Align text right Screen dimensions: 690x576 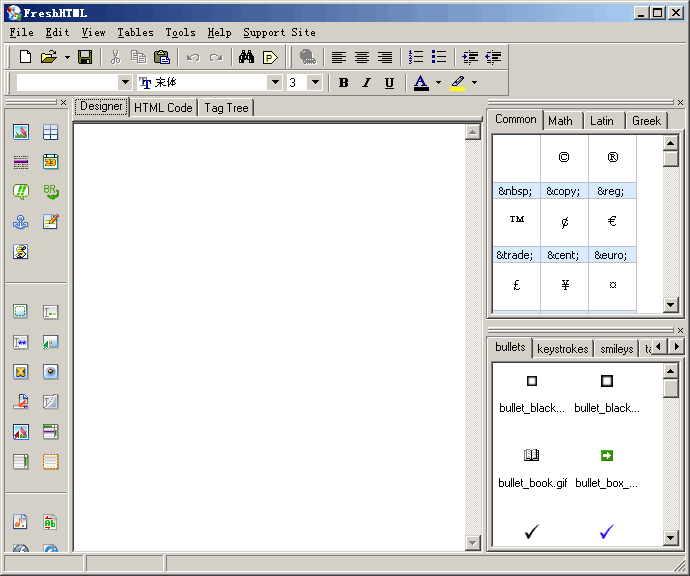385,57
